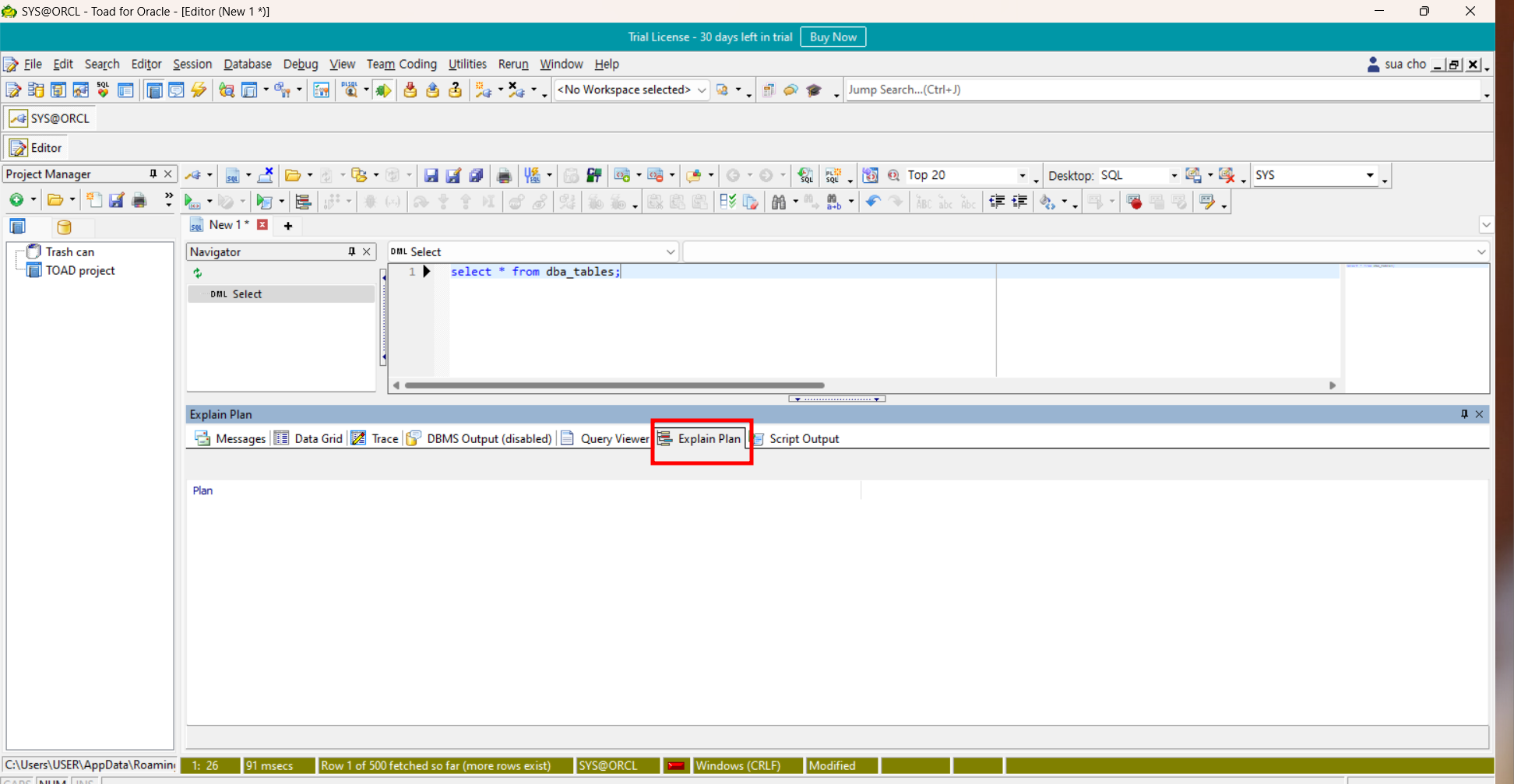This screenshot has width=1514, height=784.
Task: Open the Team Coding menu
Action: [402, 65]
